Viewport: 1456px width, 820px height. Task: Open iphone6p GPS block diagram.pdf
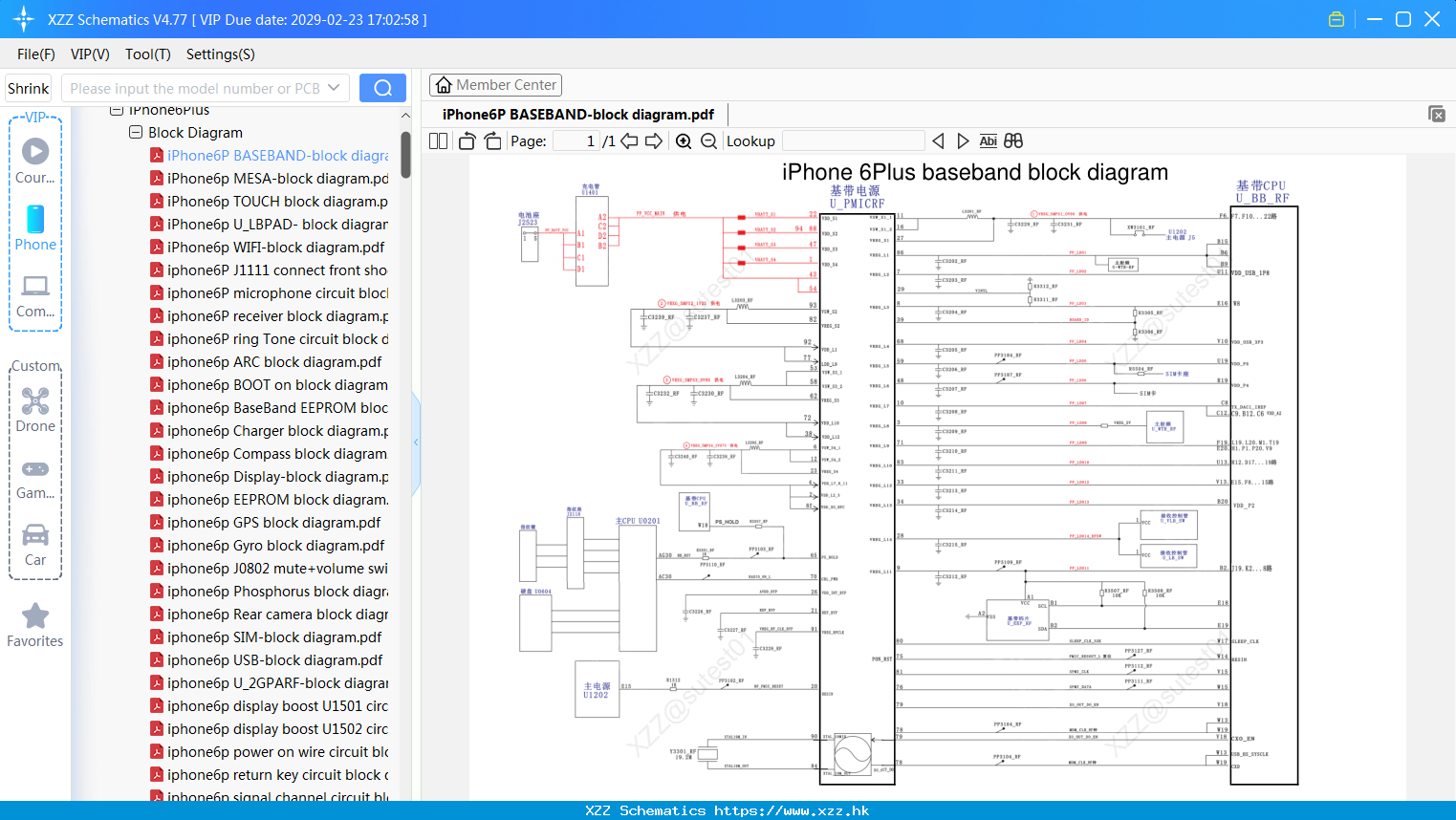click(266, 522)
